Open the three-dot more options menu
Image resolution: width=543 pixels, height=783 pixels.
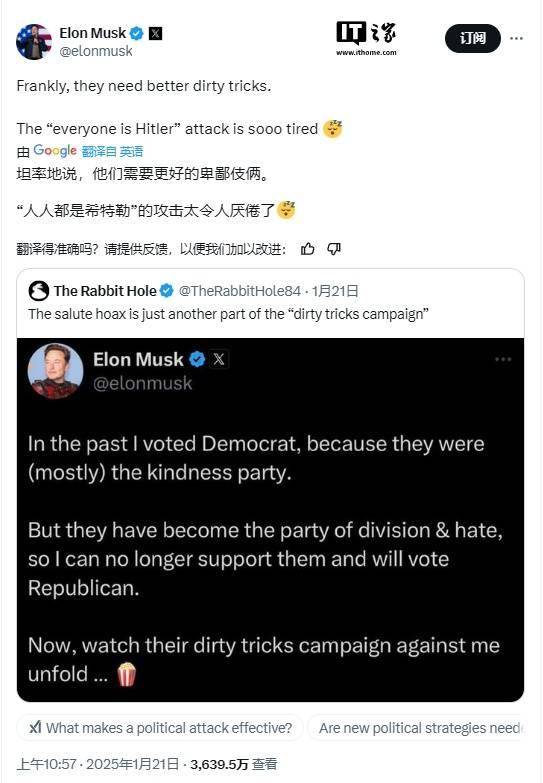tap(517, 38)
